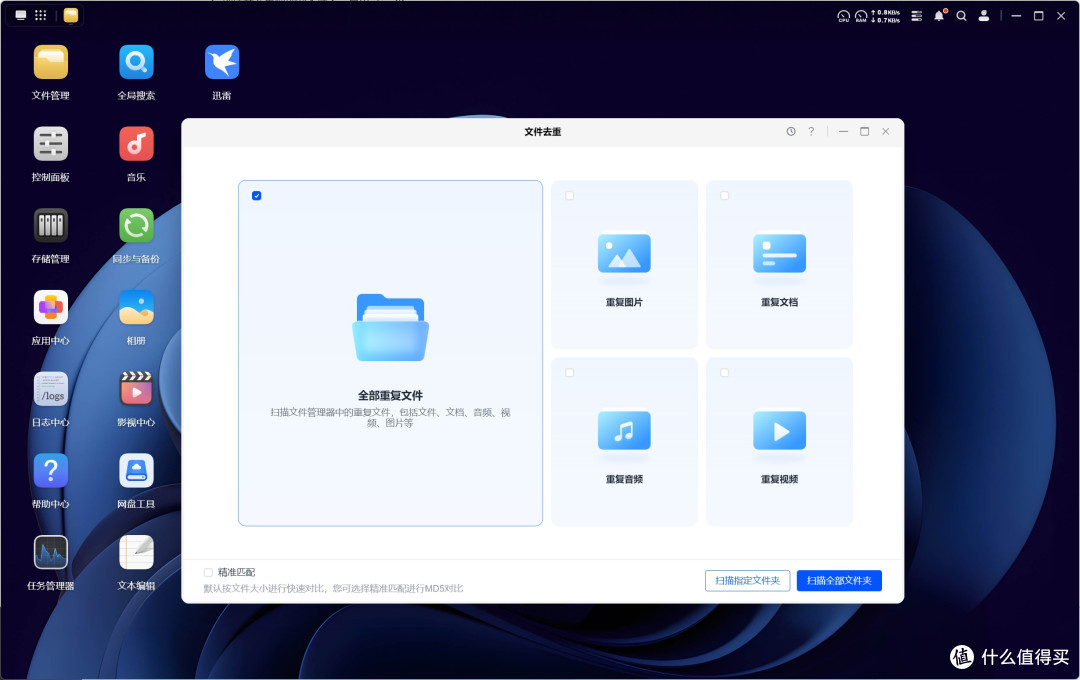Check the 重复文档 checkbox
1080x680 pixels.
[x=725, y=196]
